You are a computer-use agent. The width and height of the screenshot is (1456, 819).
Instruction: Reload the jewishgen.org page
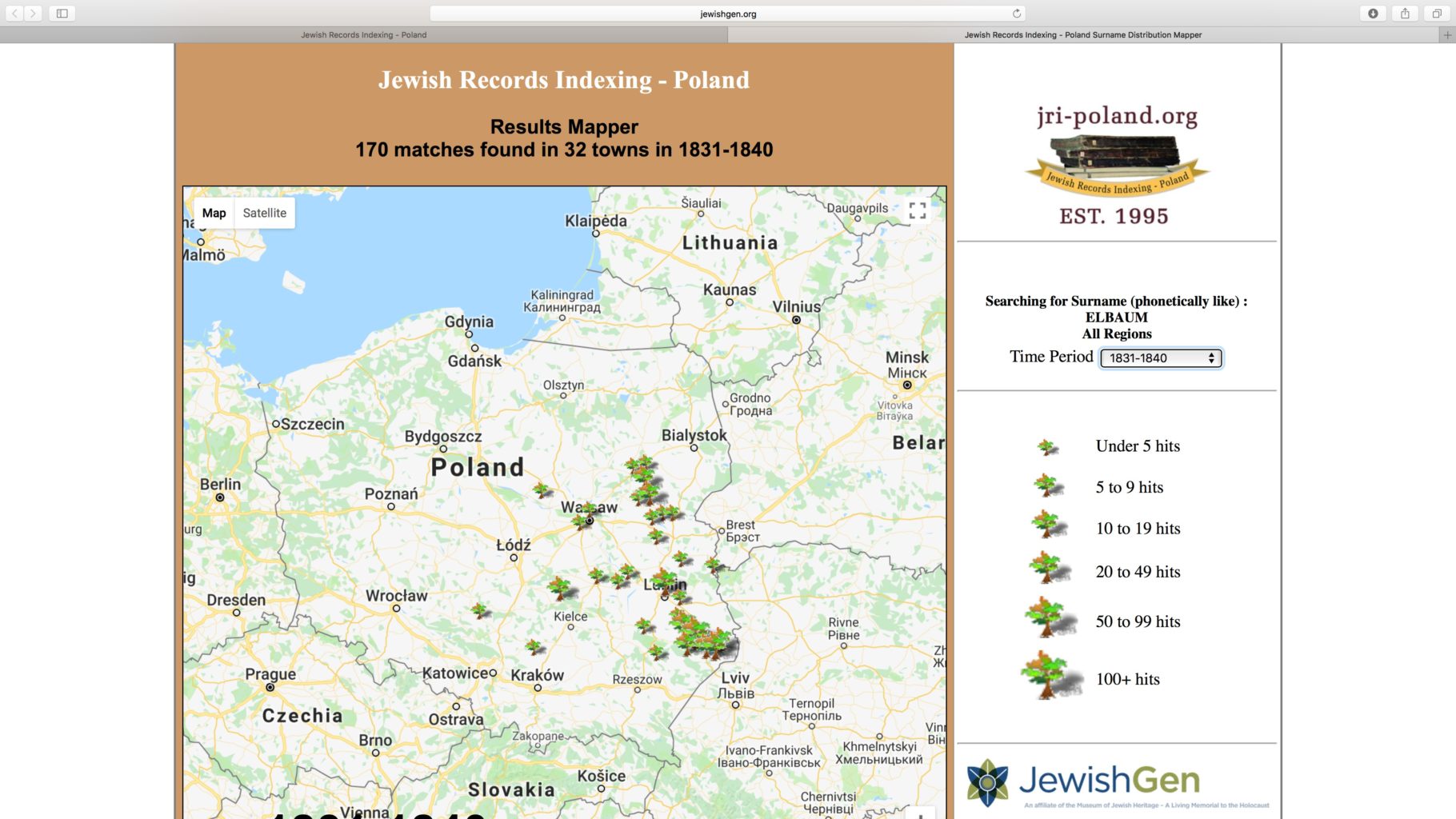(x=1017, y=14)
